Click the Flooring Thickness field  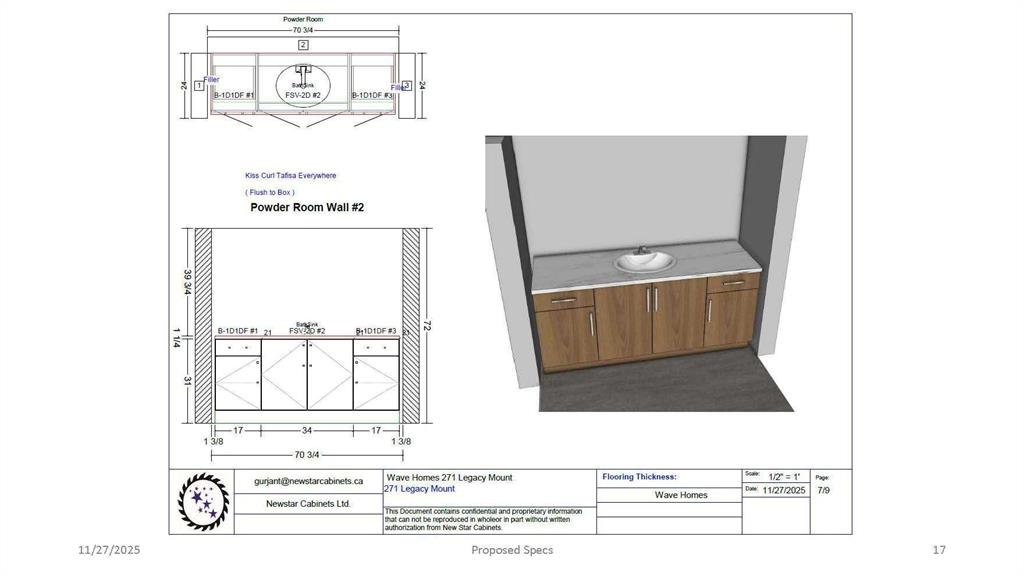[639, 477]
